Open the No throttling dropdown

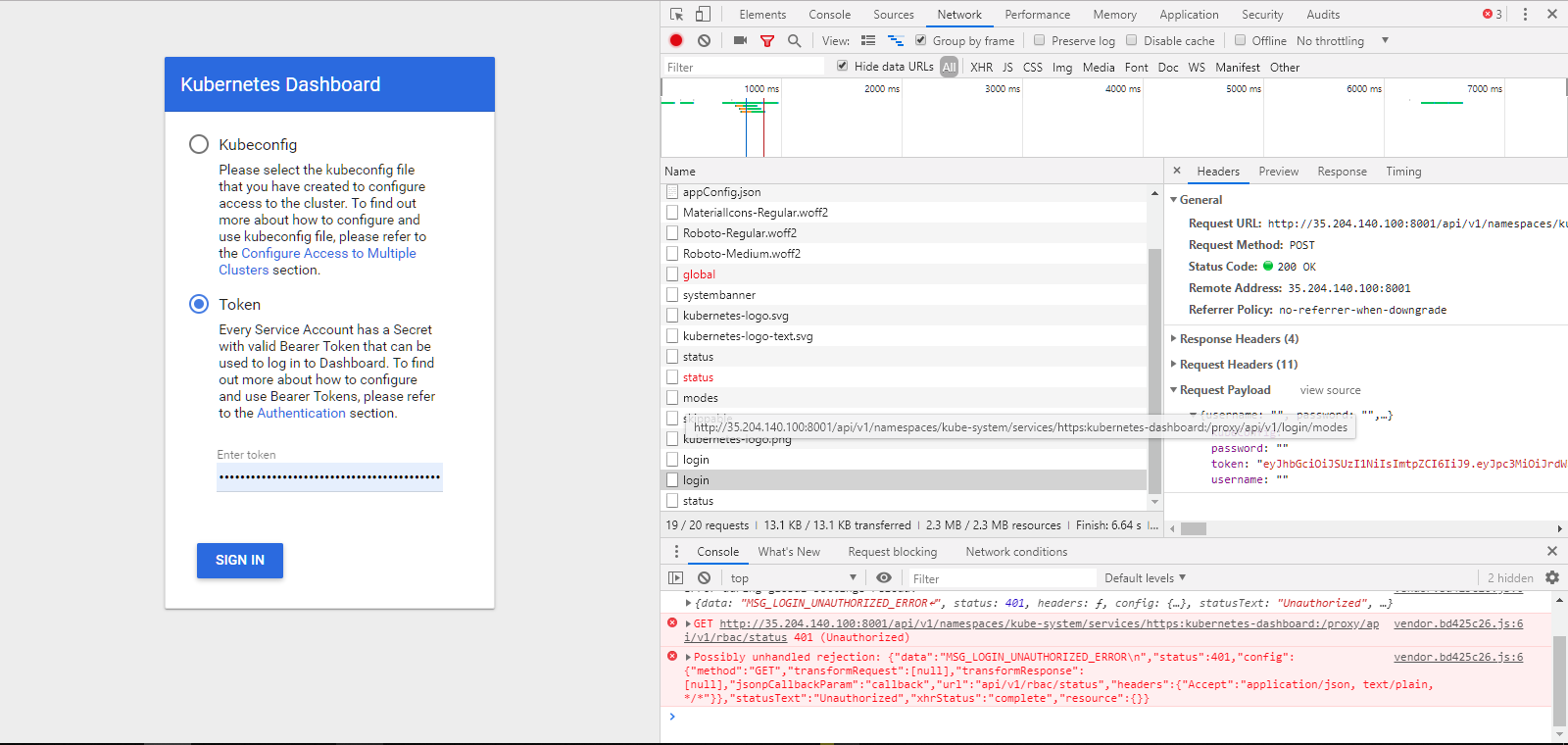(x=1342, y=40)
